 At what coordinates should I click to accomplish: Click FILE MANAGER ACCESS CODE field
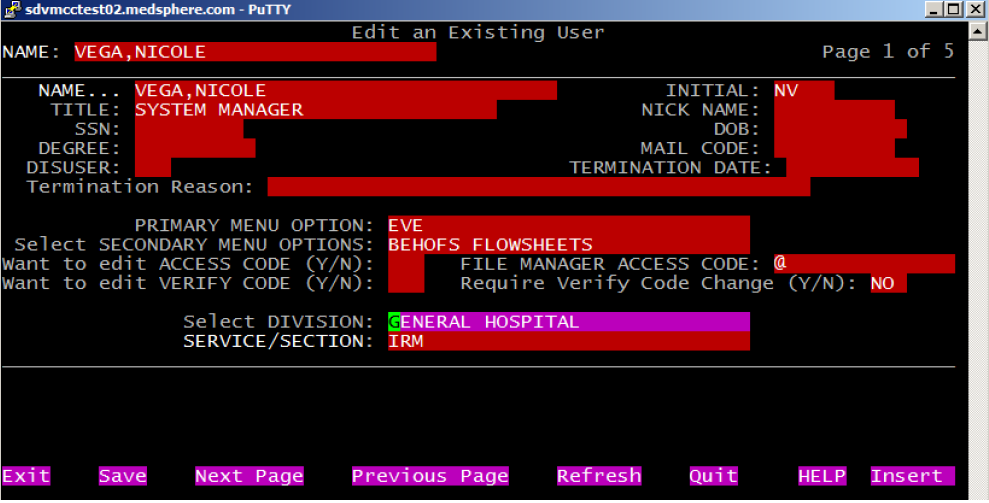[864, 264]
